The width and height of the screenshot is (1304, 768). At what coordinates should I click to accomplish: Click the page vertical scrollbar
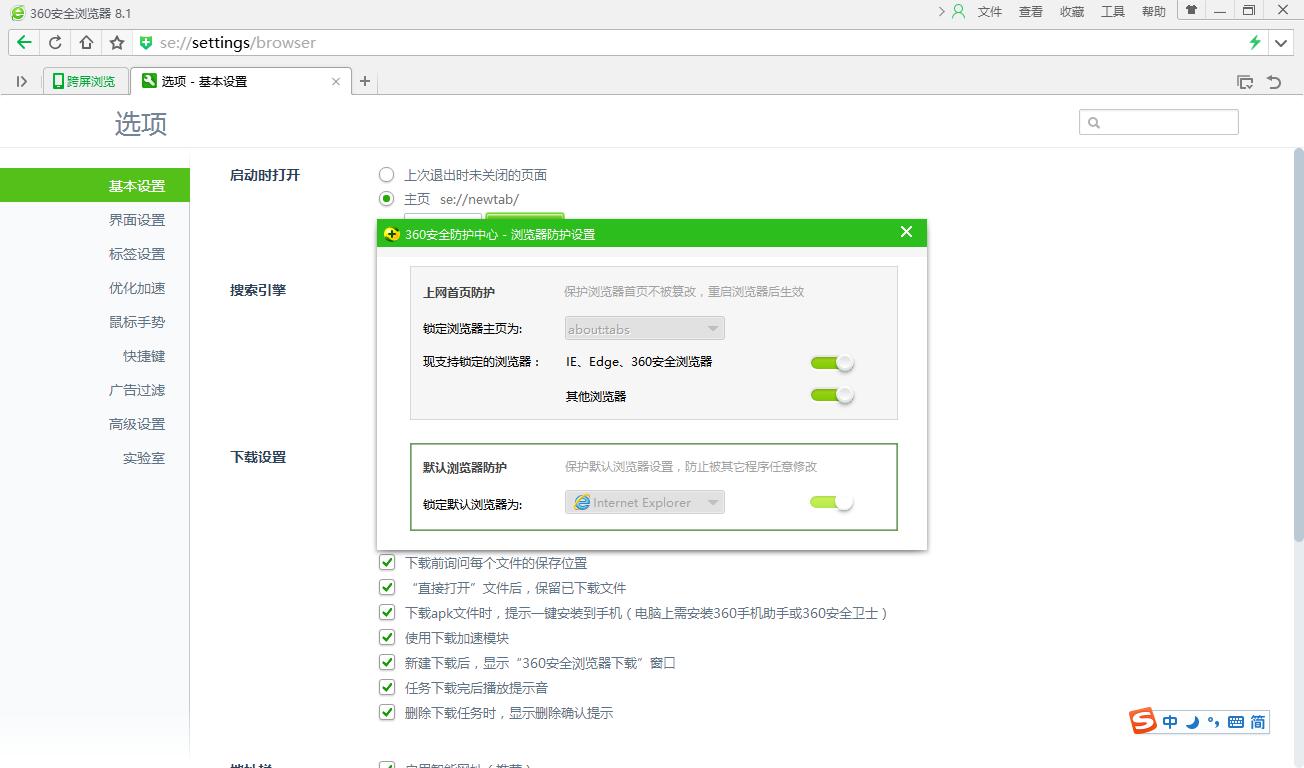click(x=1298, y=345)
